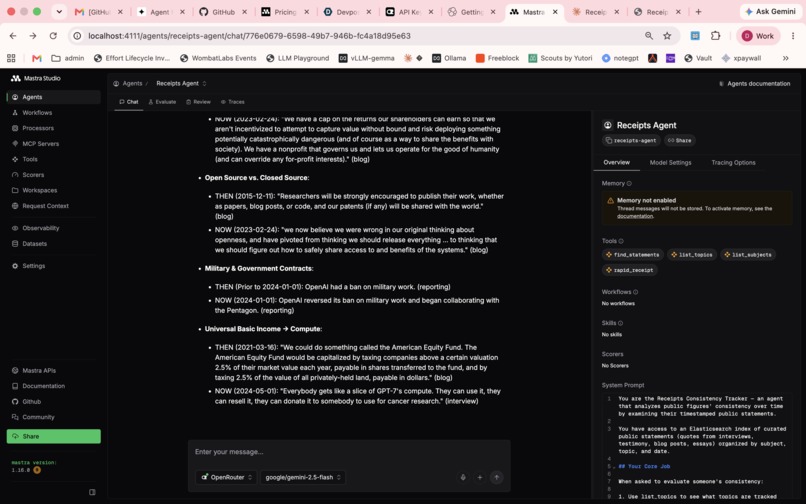Open Agents documentation link
The height and width of the screenshot is (504, 806).
coord(754,83)
